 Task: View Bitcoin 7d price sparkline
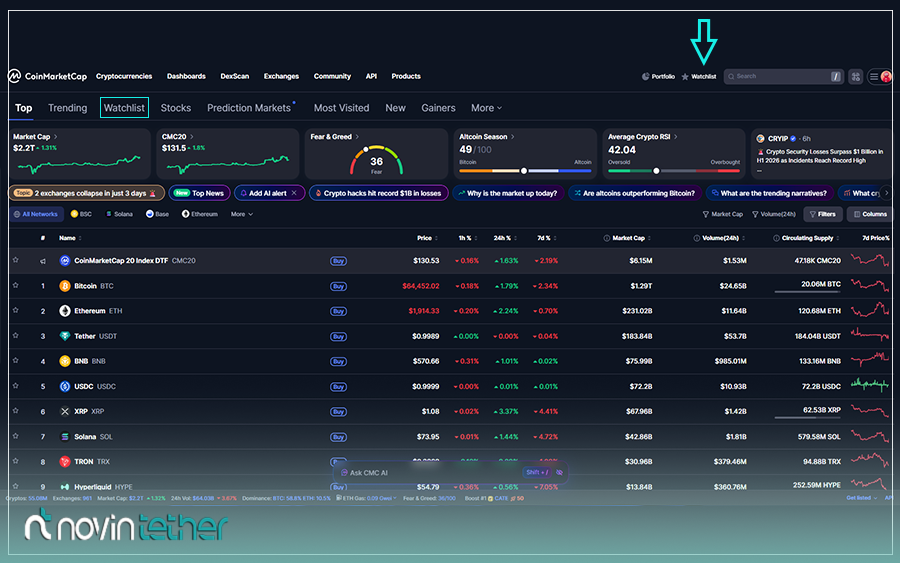tap(870, 285)
